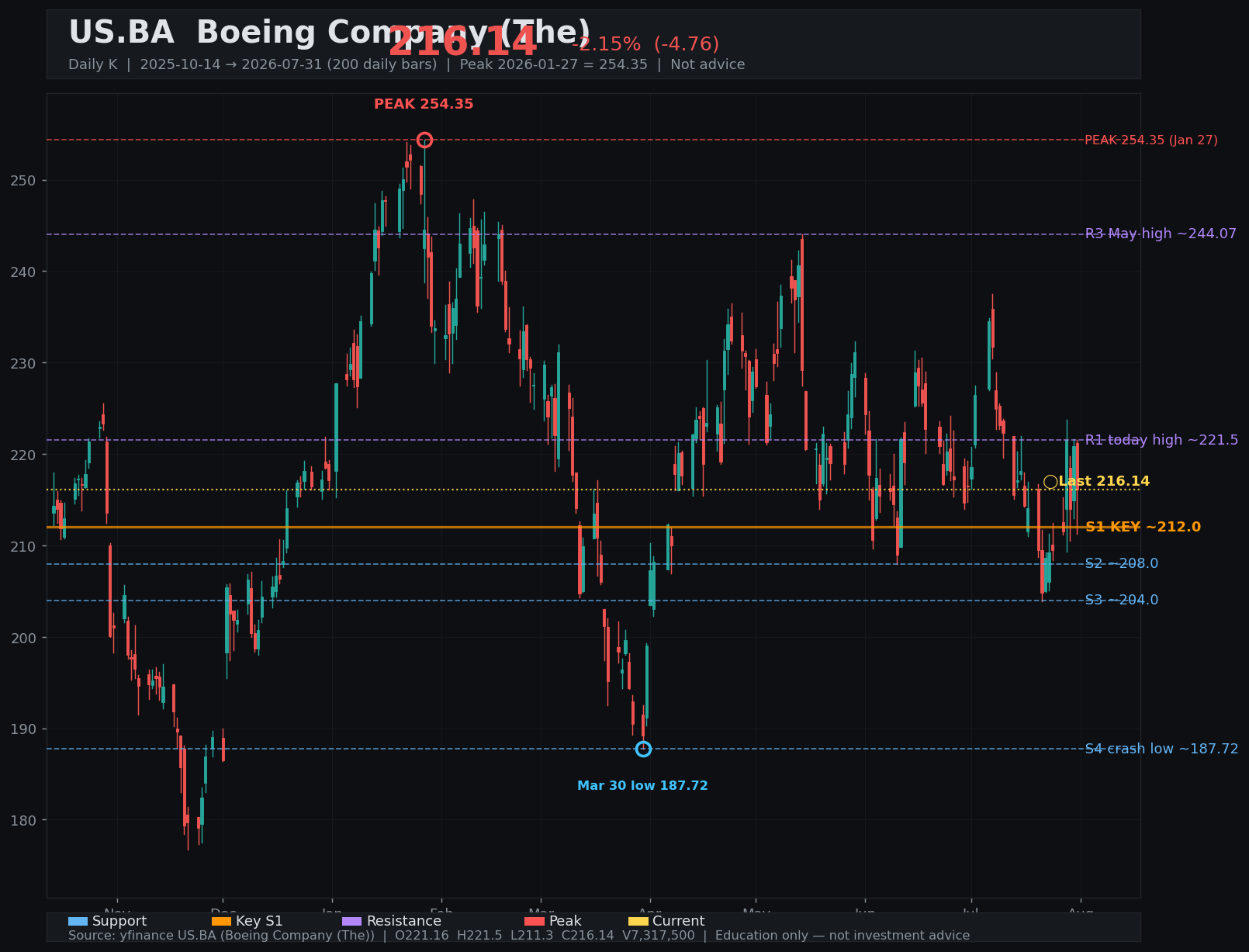The width and height of the screenshot is (1249, 952).
Task: Click the large red 216.14 price in header
Action: point(462,43)
